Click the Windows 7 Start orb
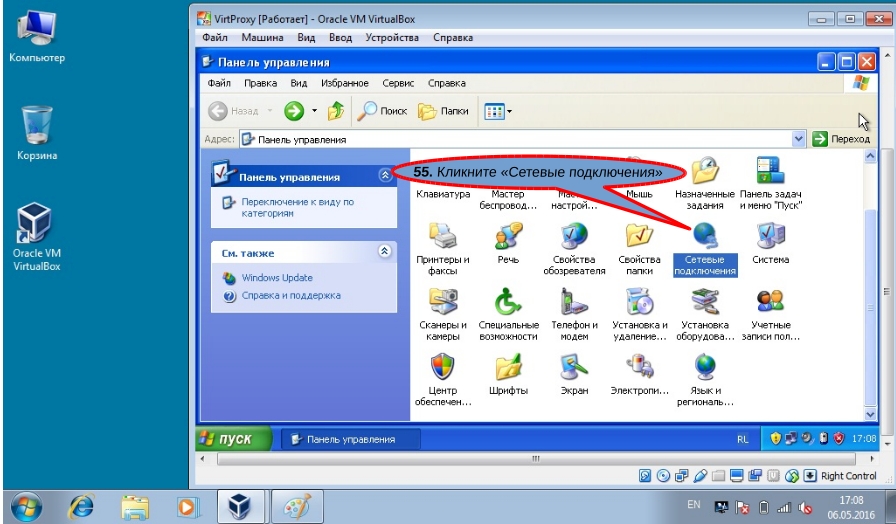Viewport: 896px width, 524px height. tap(25, 507)
